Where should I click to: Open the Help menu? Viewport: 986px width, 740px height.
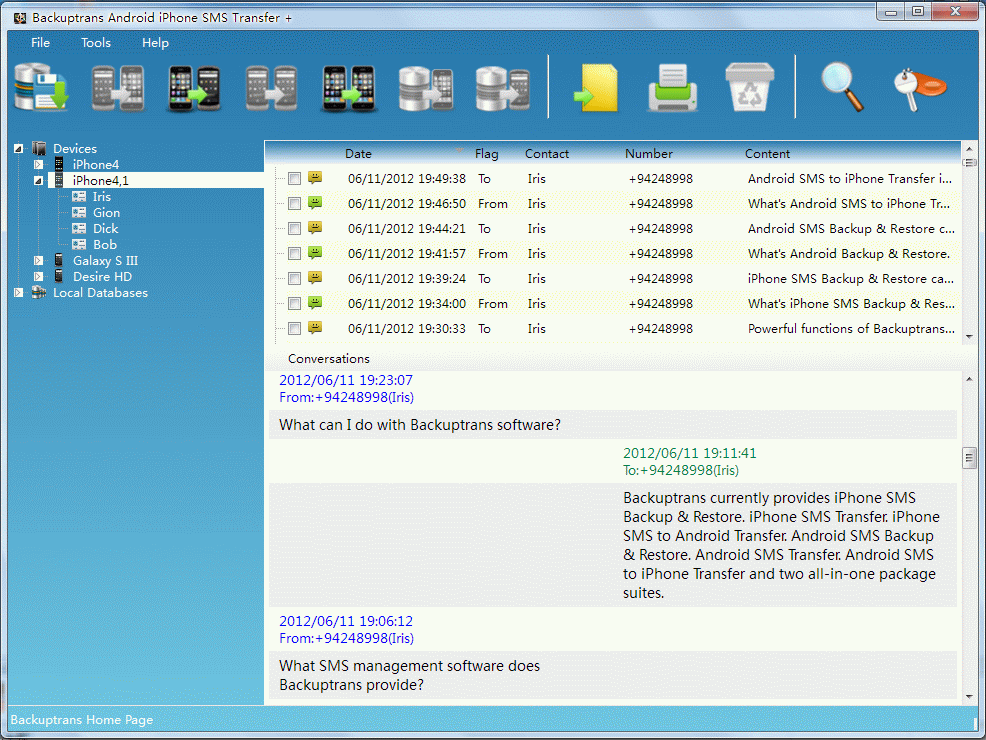pyautogui.click(x=155, y=43)
